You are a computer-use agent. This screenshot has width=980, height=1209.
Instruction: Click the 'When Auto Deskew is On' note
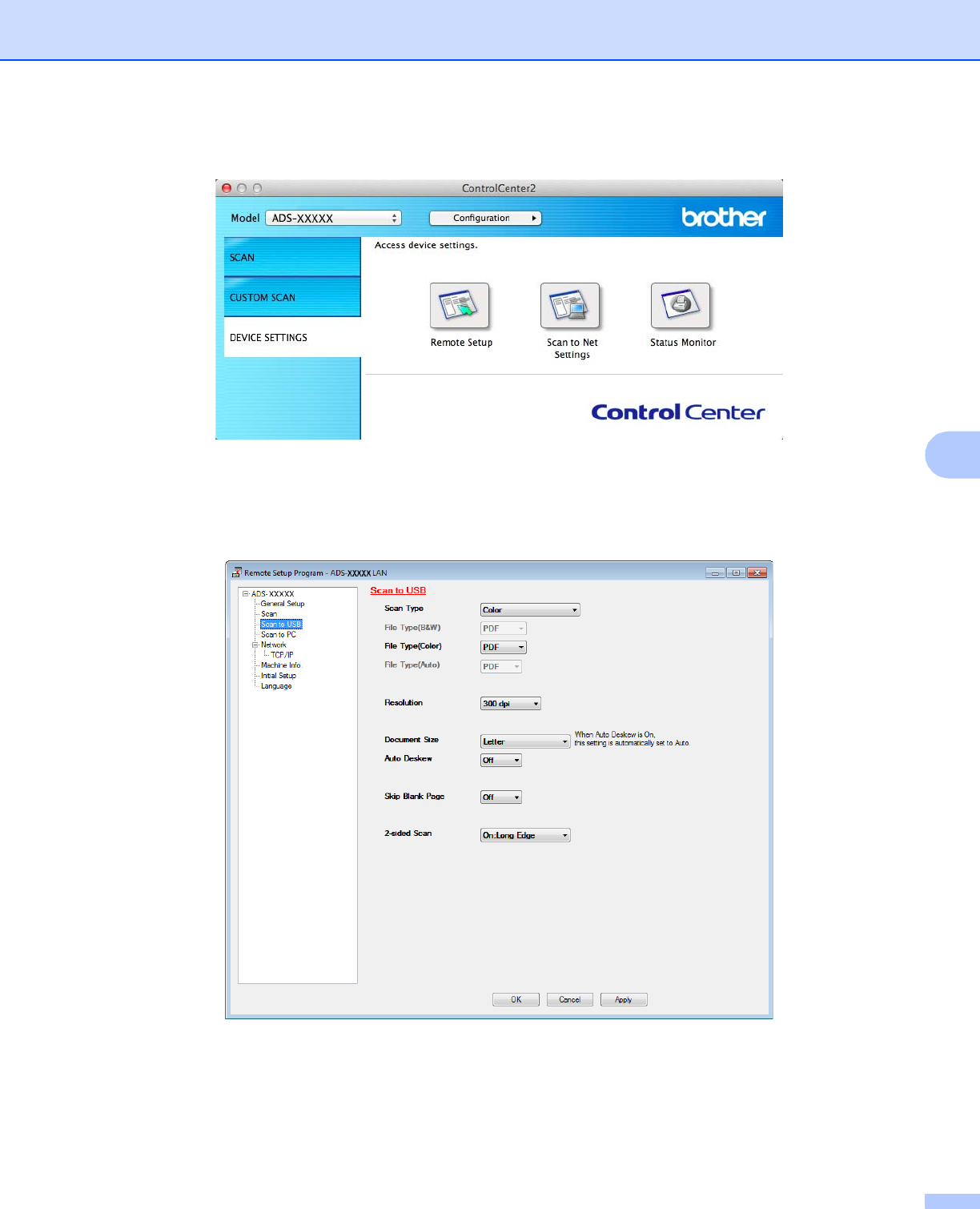[632, 739]
